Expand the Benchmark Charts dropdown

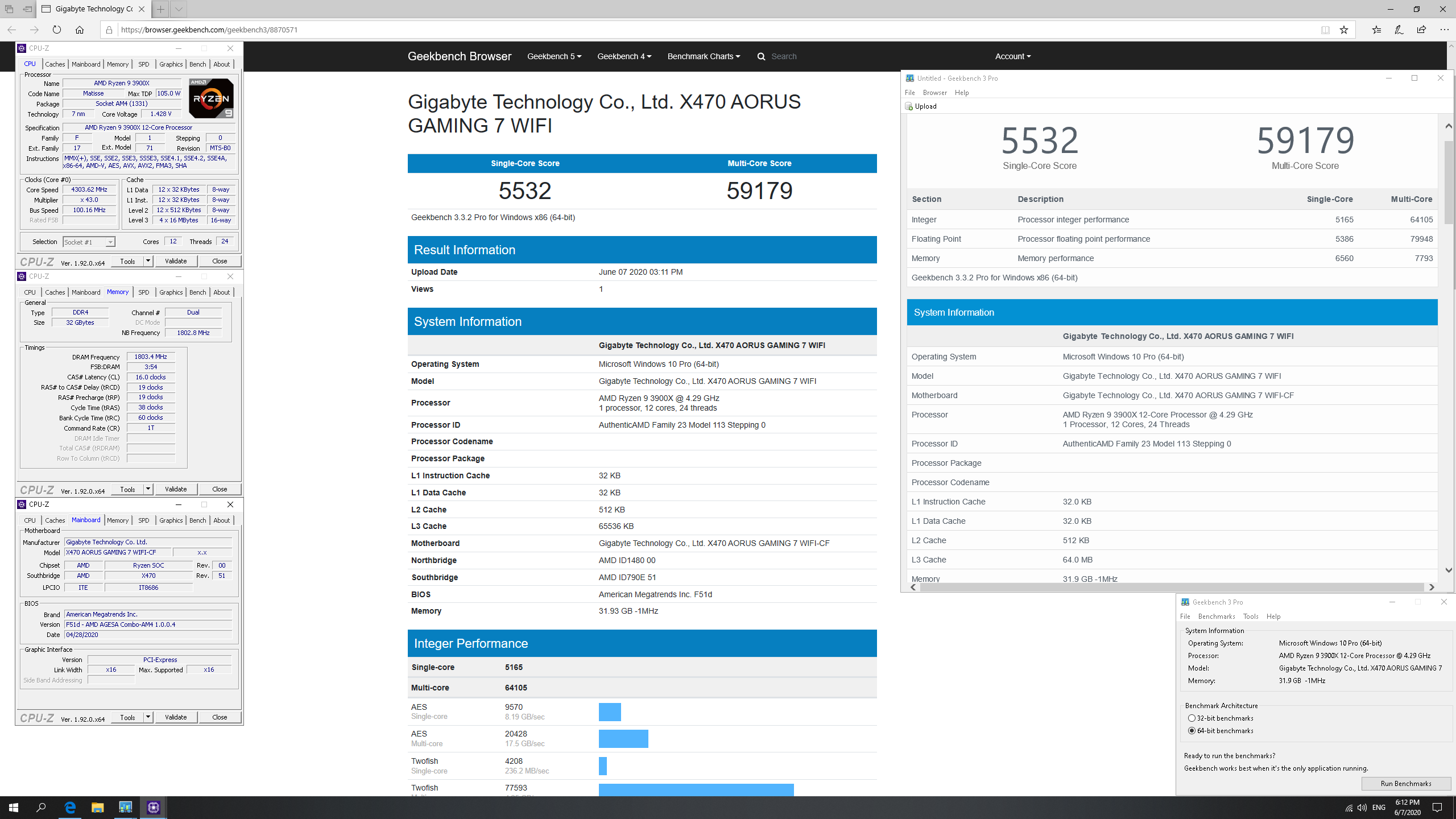[x=704, y=56]
